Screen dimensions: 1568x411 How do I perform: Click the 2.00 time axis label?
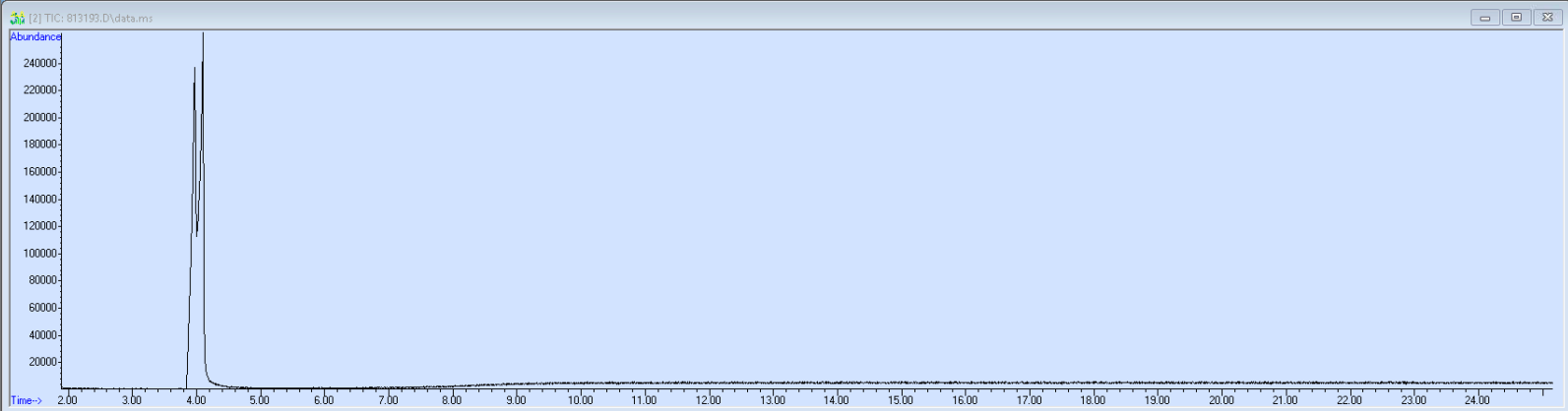[67, 400]
